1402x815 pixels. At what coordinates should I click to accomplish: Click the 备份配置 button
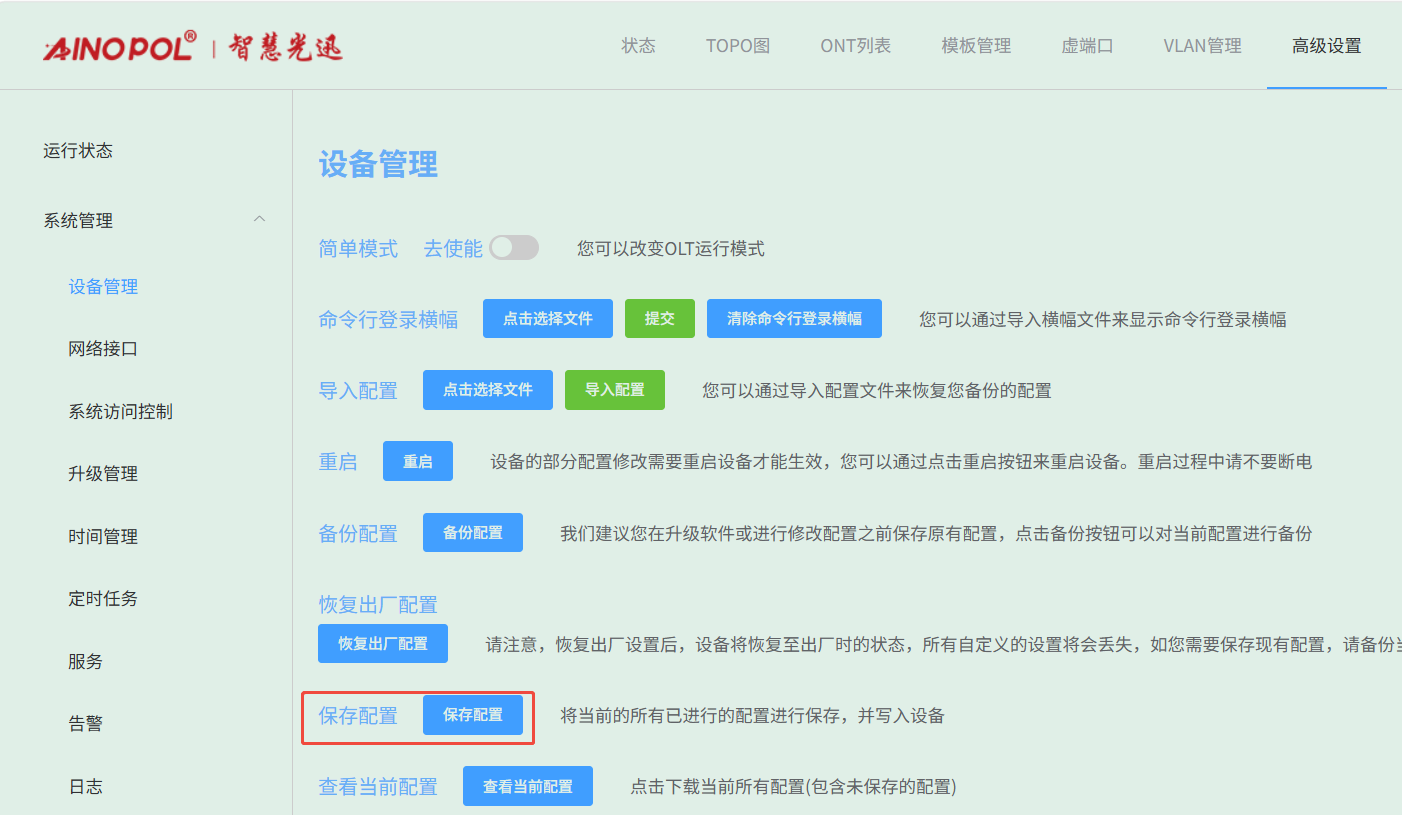click(473, 533)
